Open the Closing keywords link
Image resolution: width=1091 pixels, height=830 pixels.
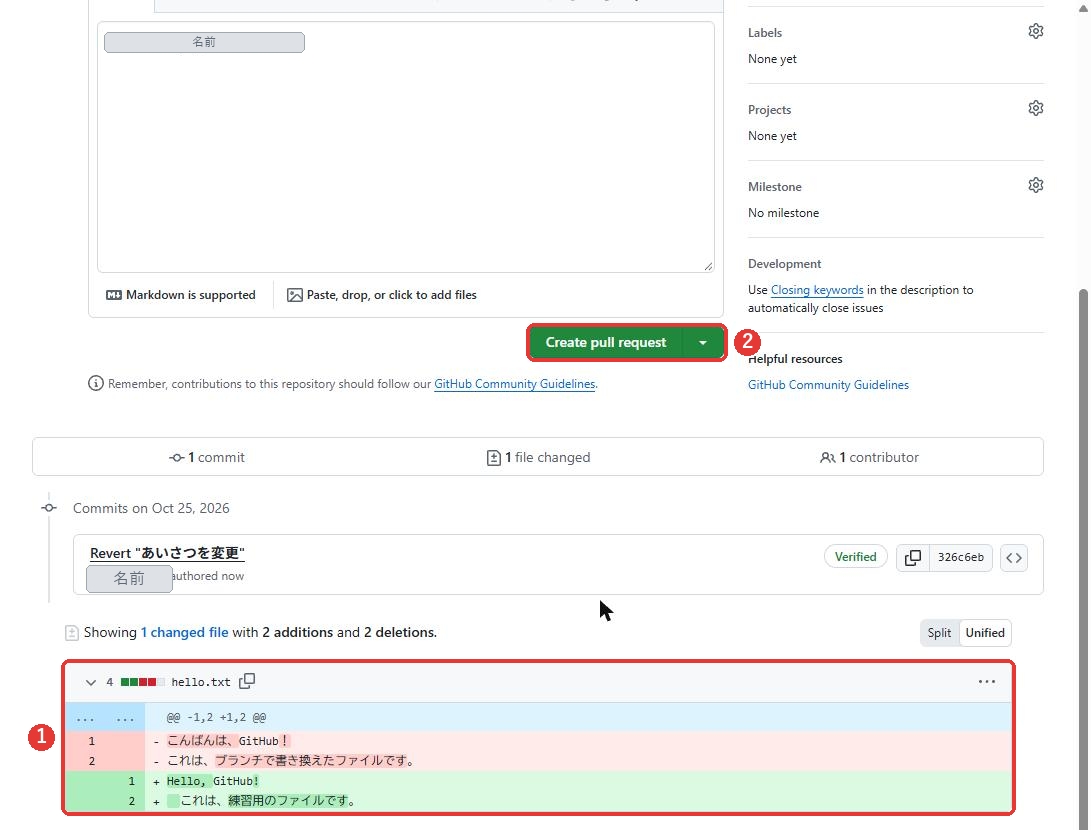click(817, 290)
